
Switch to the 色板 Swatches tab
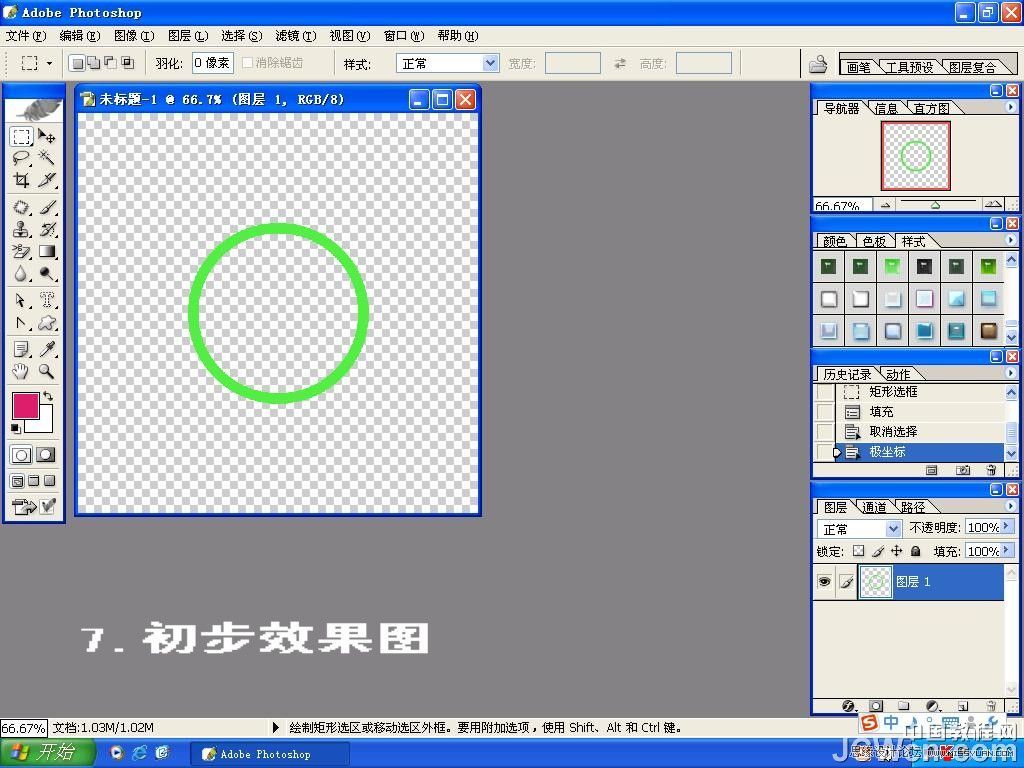pyautogui.click(x=874, y=242)
